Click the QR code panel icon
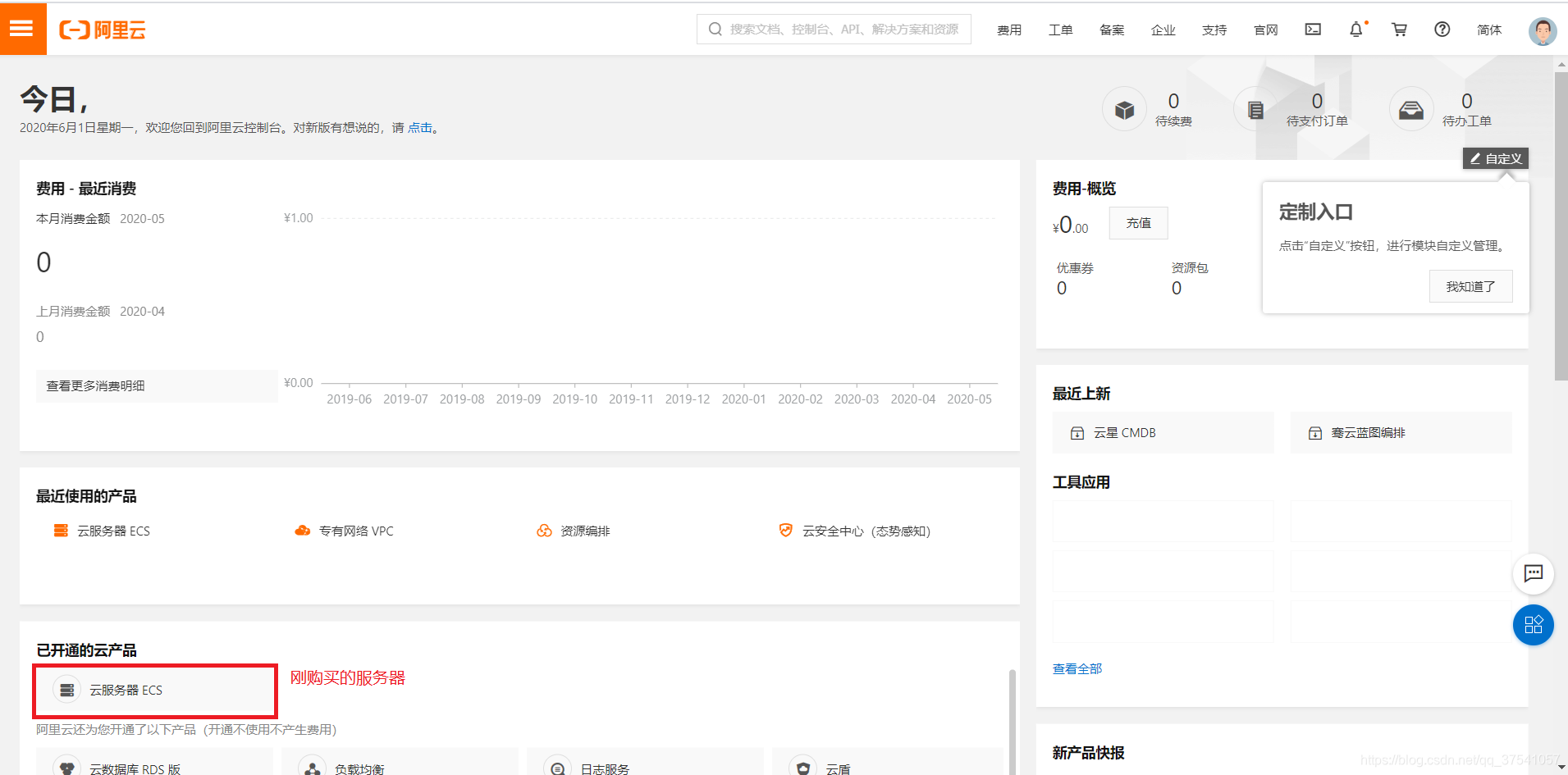 point(1533,625)
